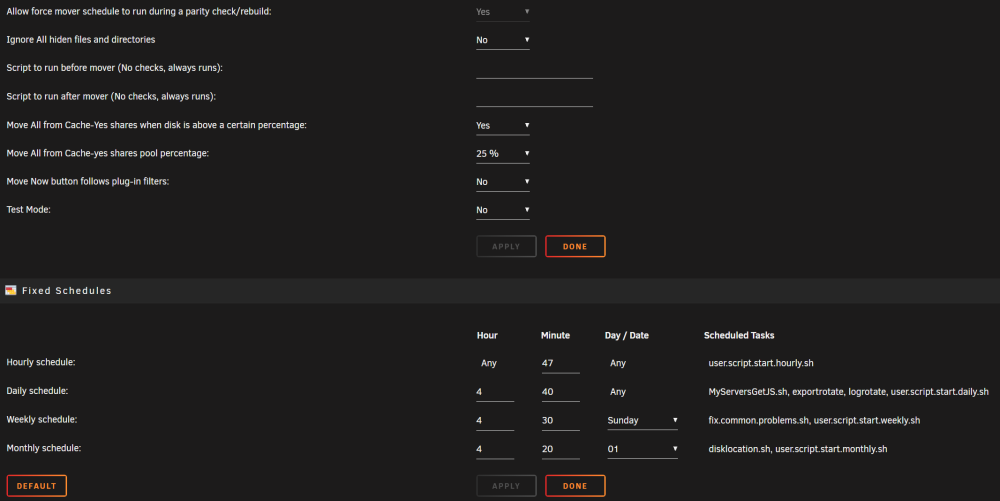Open the Move Now button follows filters dropdown

(x=503, y=182)
